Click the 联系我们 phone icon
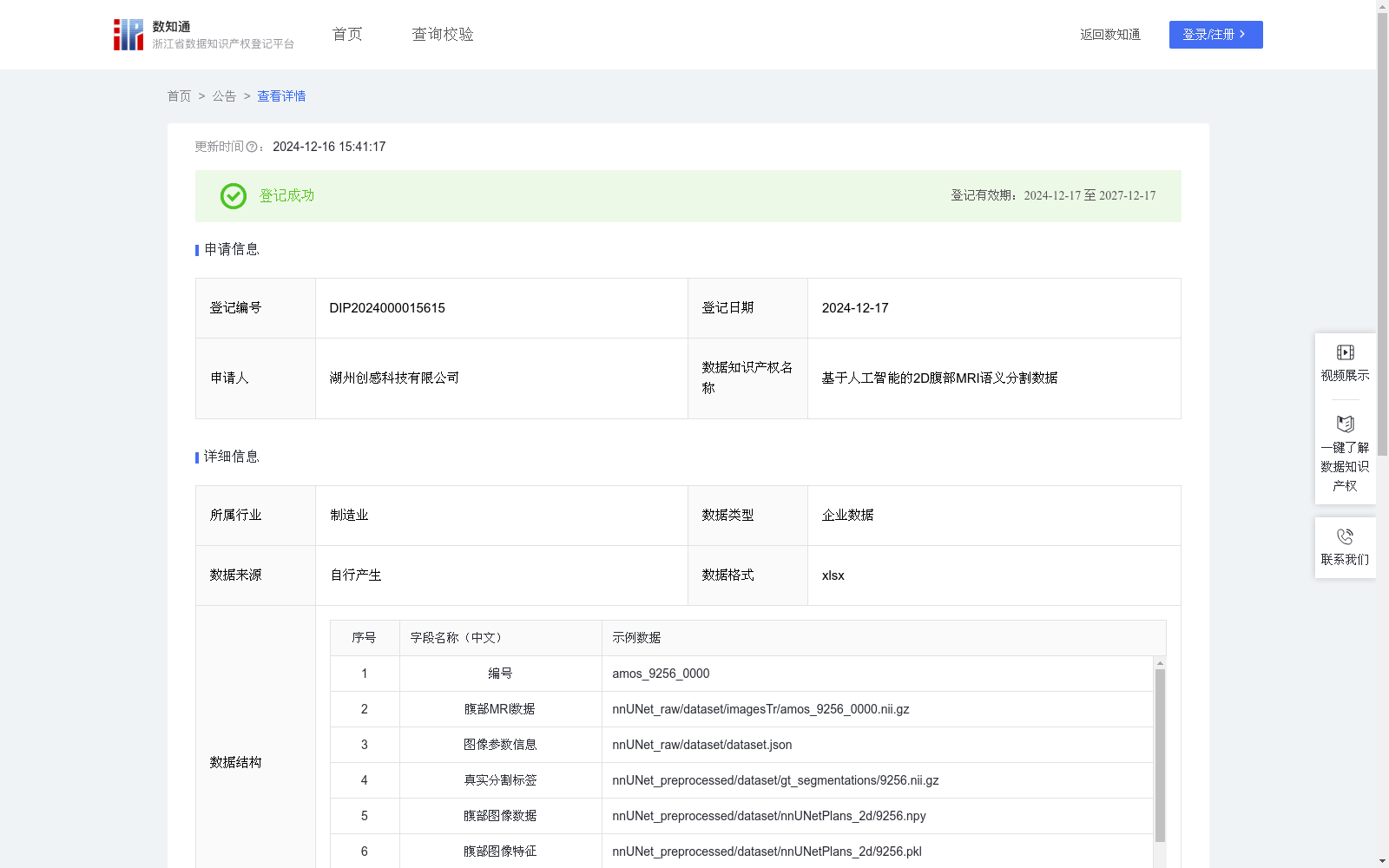Screen dimensions: 1389x868 pyautogui.click(x=1345, y=536)
